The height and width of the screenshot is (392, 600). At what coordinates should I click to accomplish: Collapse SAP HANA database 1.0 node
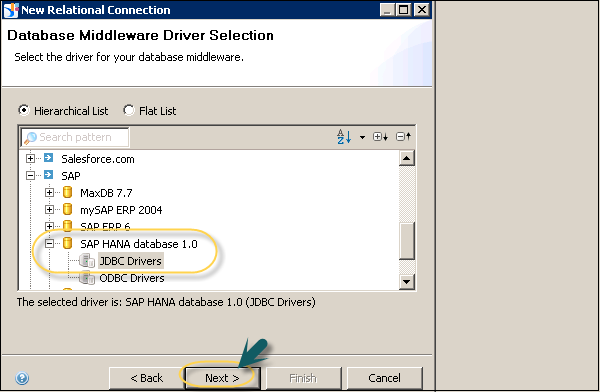[x=49, y=243]
